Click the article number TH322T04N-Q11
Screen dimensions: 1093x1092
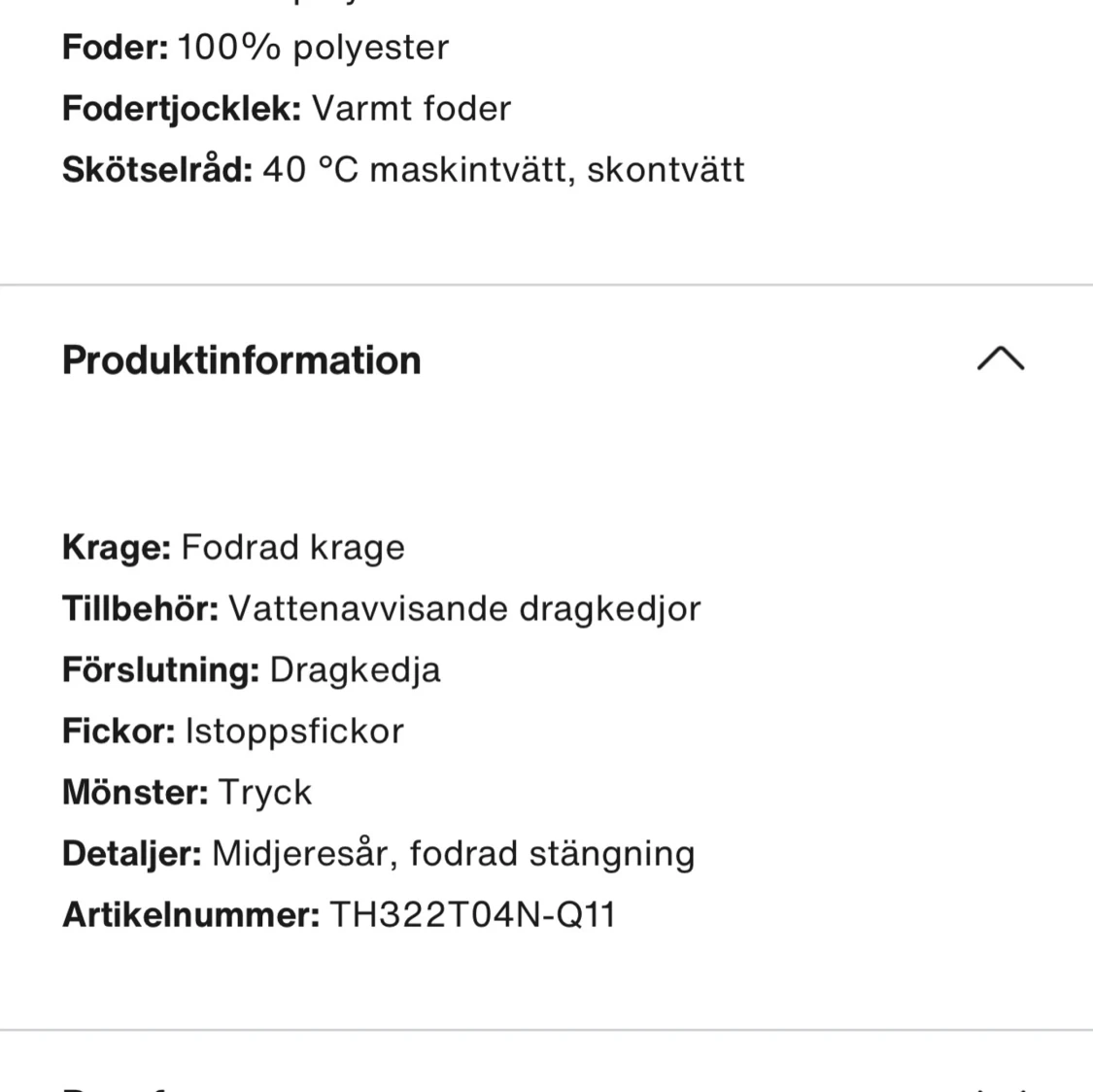pyautogui.click(x=472, y=915)
